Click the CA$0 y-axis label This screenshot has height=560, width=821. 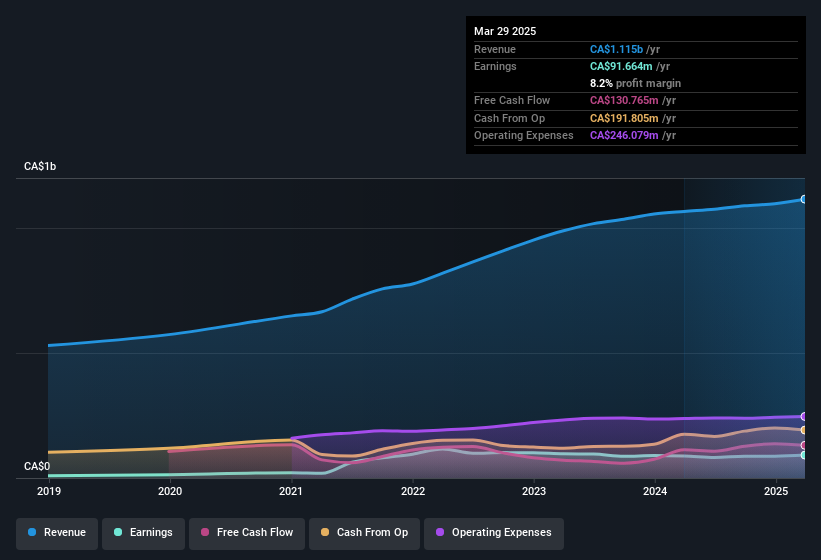coord(37,466)
